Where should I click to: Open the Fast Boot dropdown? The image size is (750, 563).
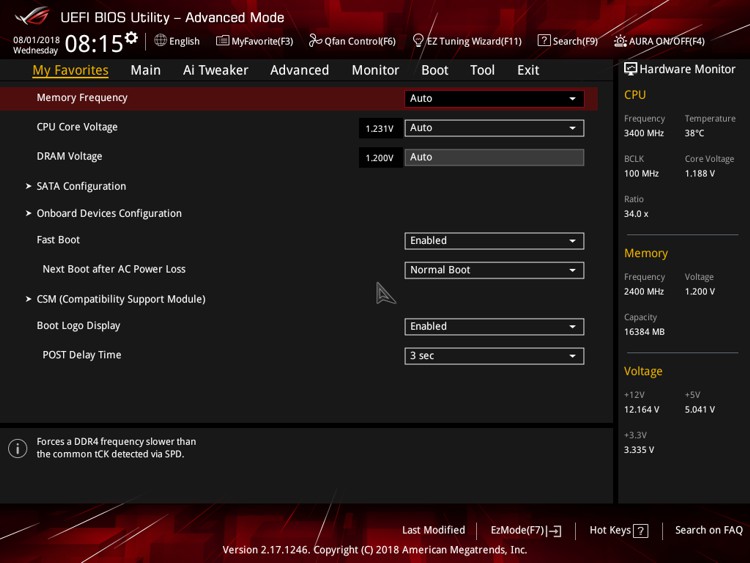click(494, 241)
